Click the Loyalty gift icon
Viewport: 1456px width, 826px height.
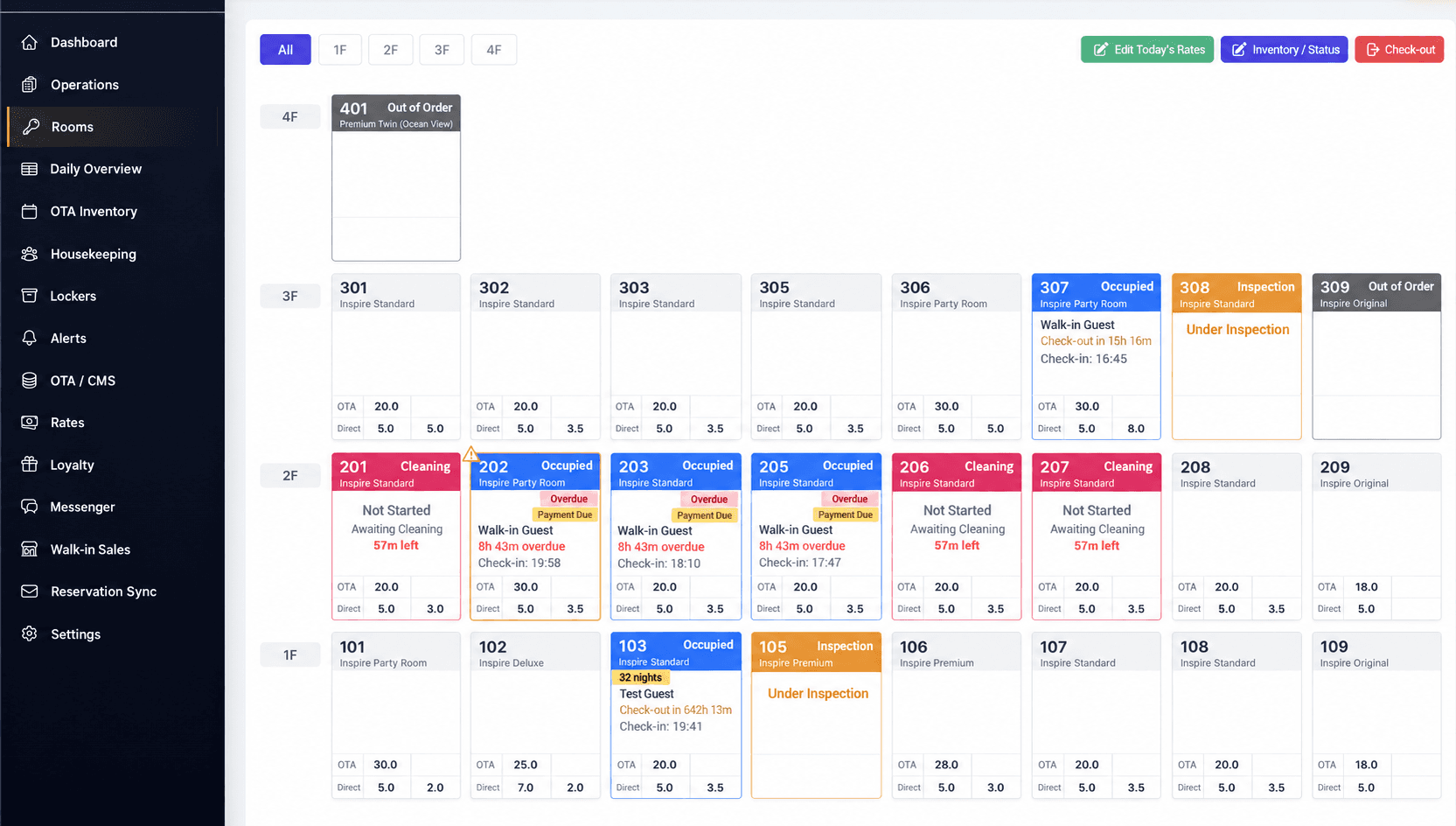pyautogui.click(x=30, y=465)
